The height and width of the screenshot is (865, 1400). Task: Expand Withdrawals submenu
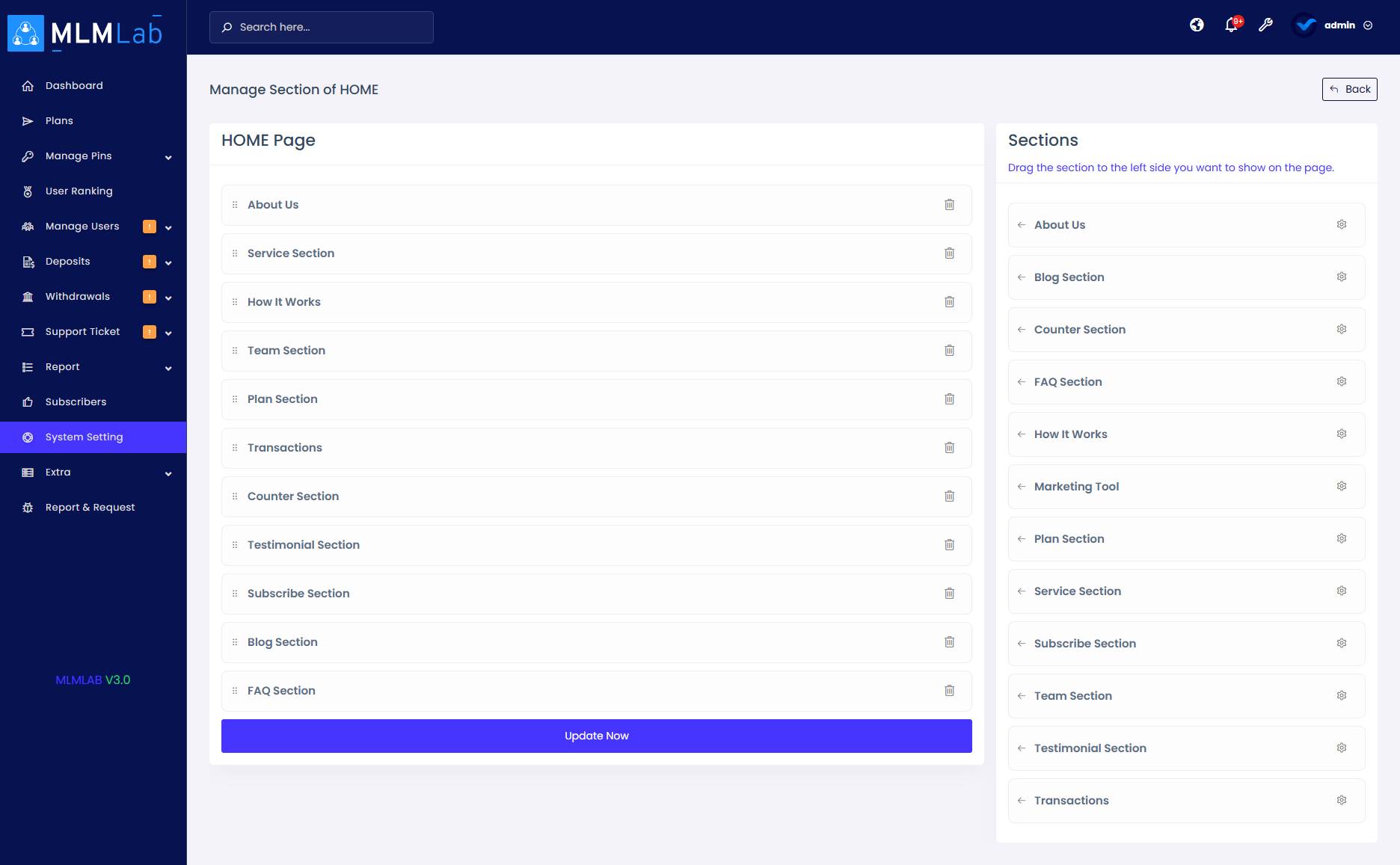[168, 298]
